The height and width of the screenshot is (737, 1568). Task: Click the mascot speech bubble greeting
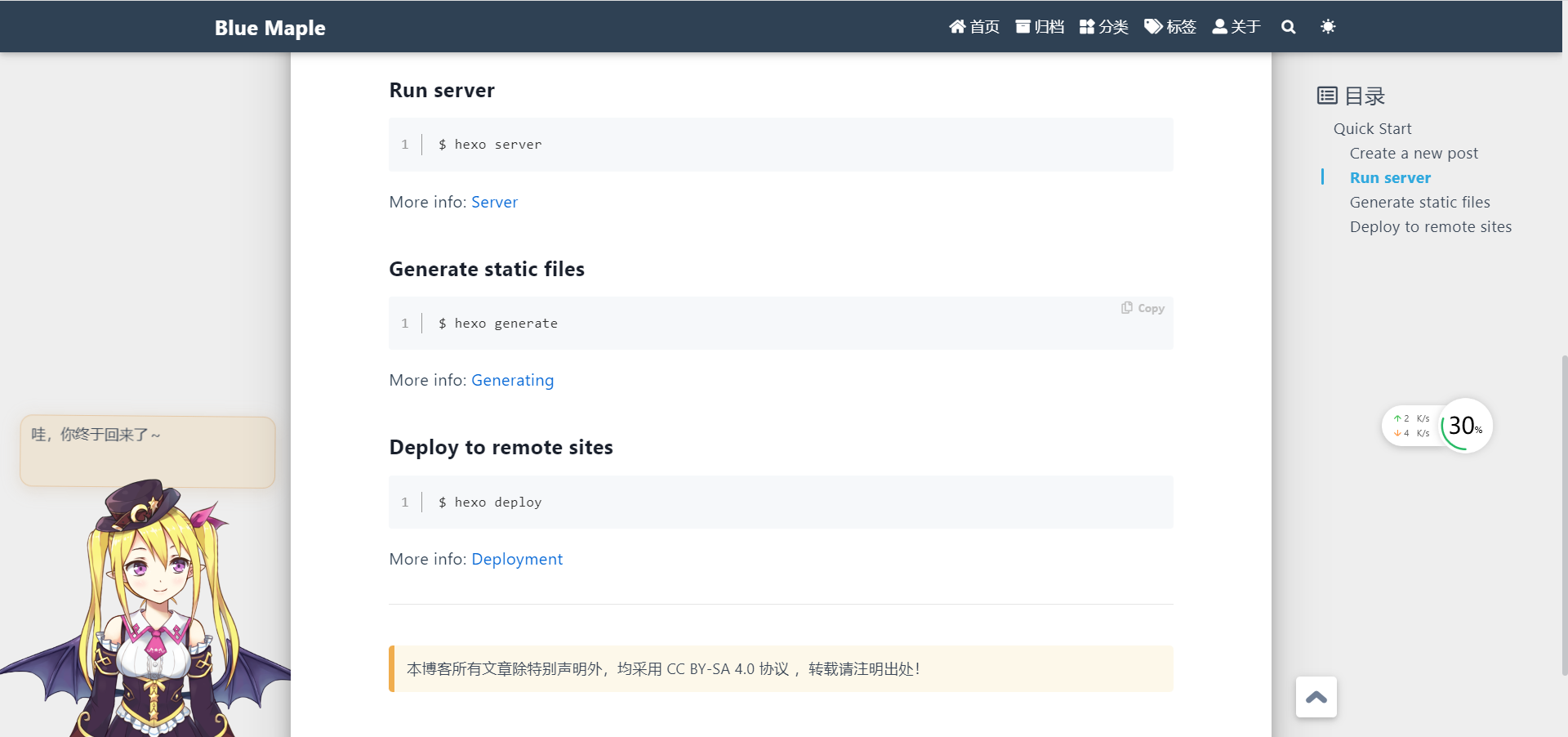tap(148, 451)
